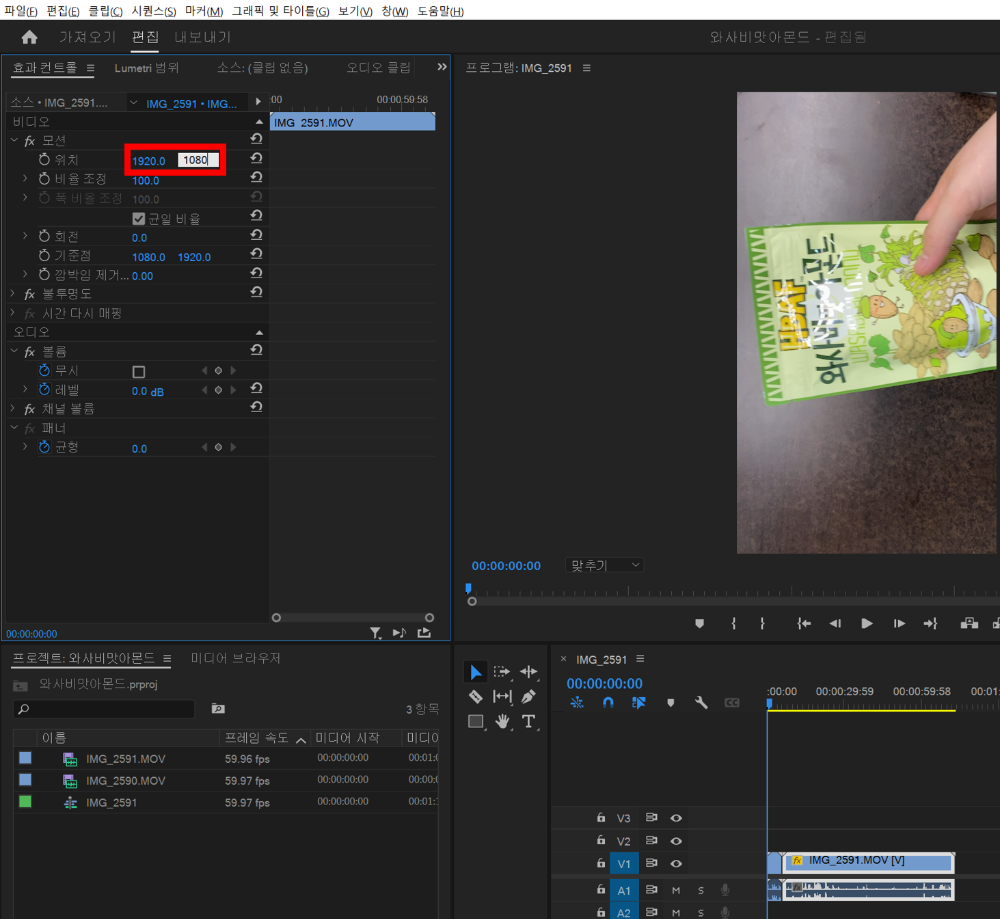Open filter properties funnel in Effect Controls
The width and height of the screenshot is (1000, 919).
coord(376,633)
